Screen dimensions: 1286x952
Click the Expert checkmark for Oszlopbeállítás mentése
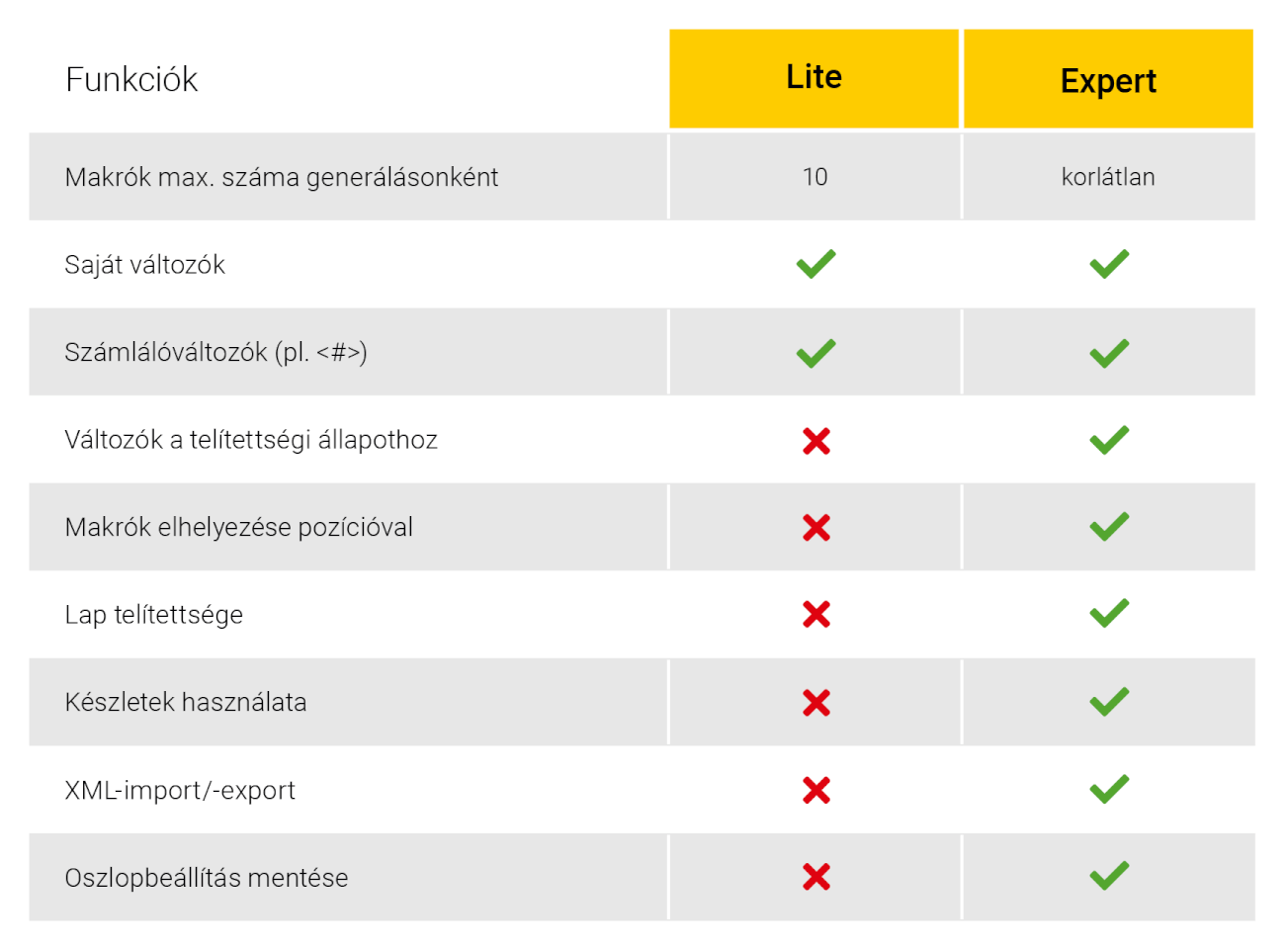tap(1109, 876)
